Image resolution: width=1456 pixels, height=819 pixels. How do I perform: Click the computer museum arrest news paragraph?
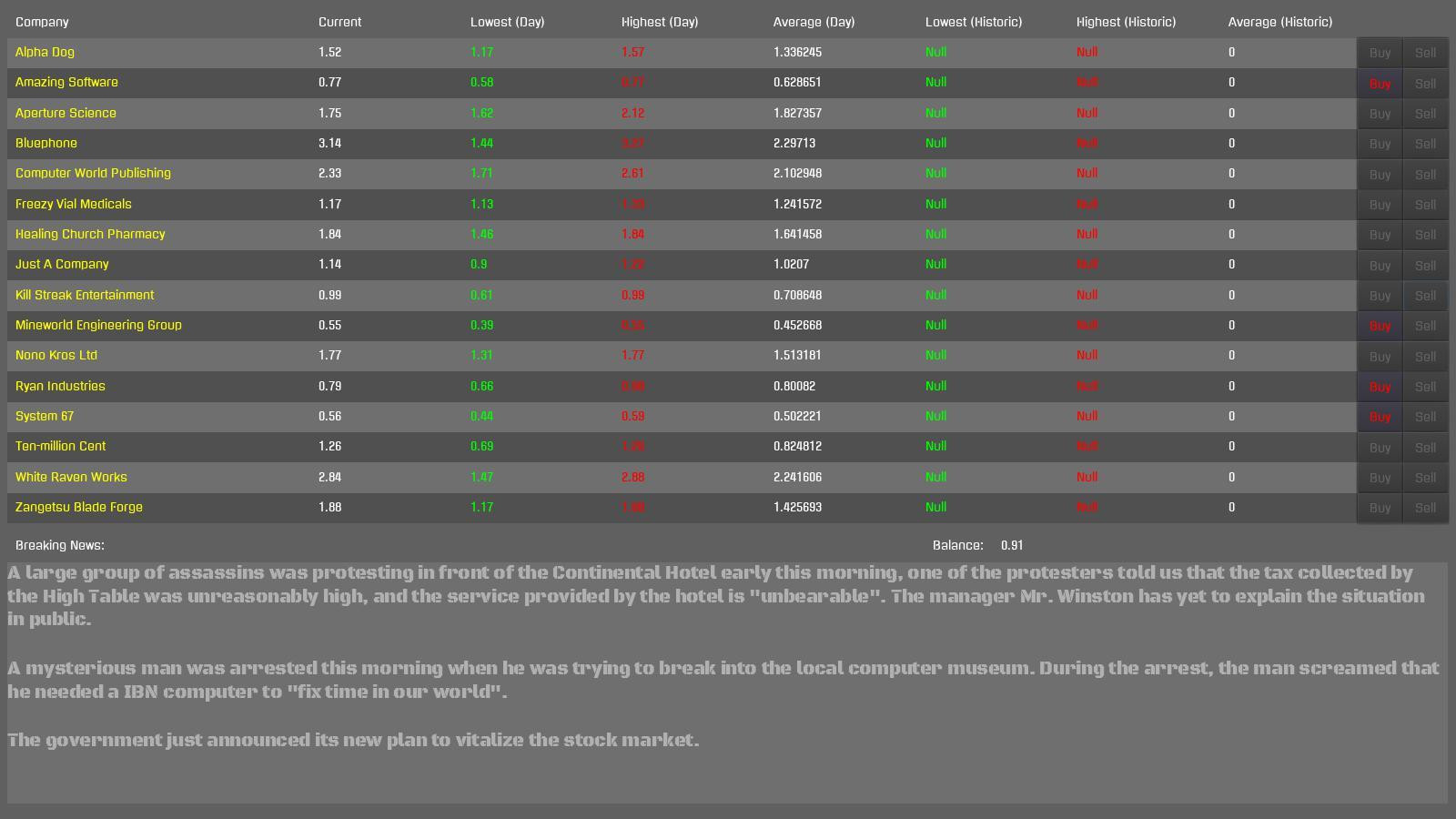(x=723, y=680)
